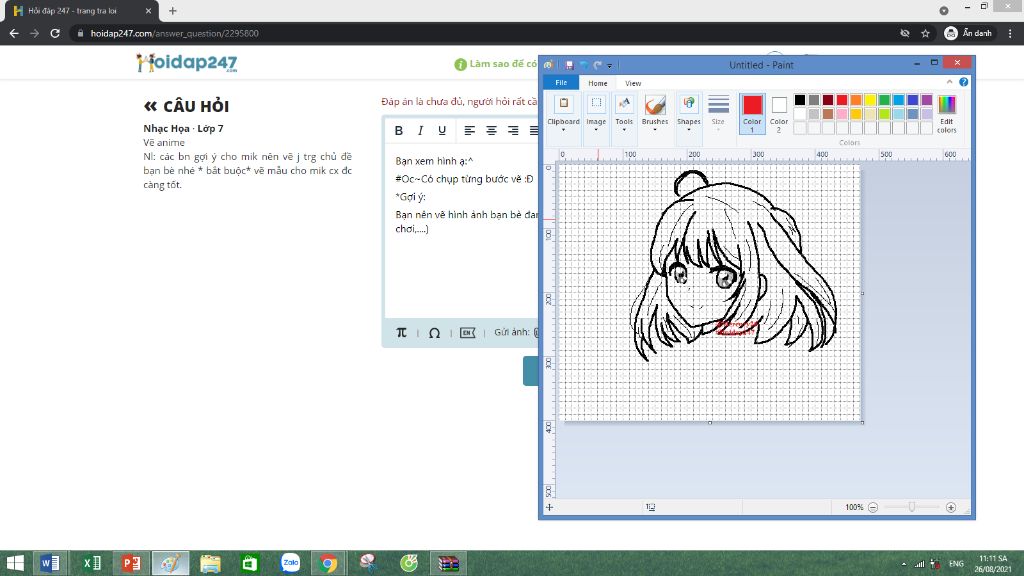Open the Chrome three-dot menu

pyautogui.click(x=1010, y=33)
